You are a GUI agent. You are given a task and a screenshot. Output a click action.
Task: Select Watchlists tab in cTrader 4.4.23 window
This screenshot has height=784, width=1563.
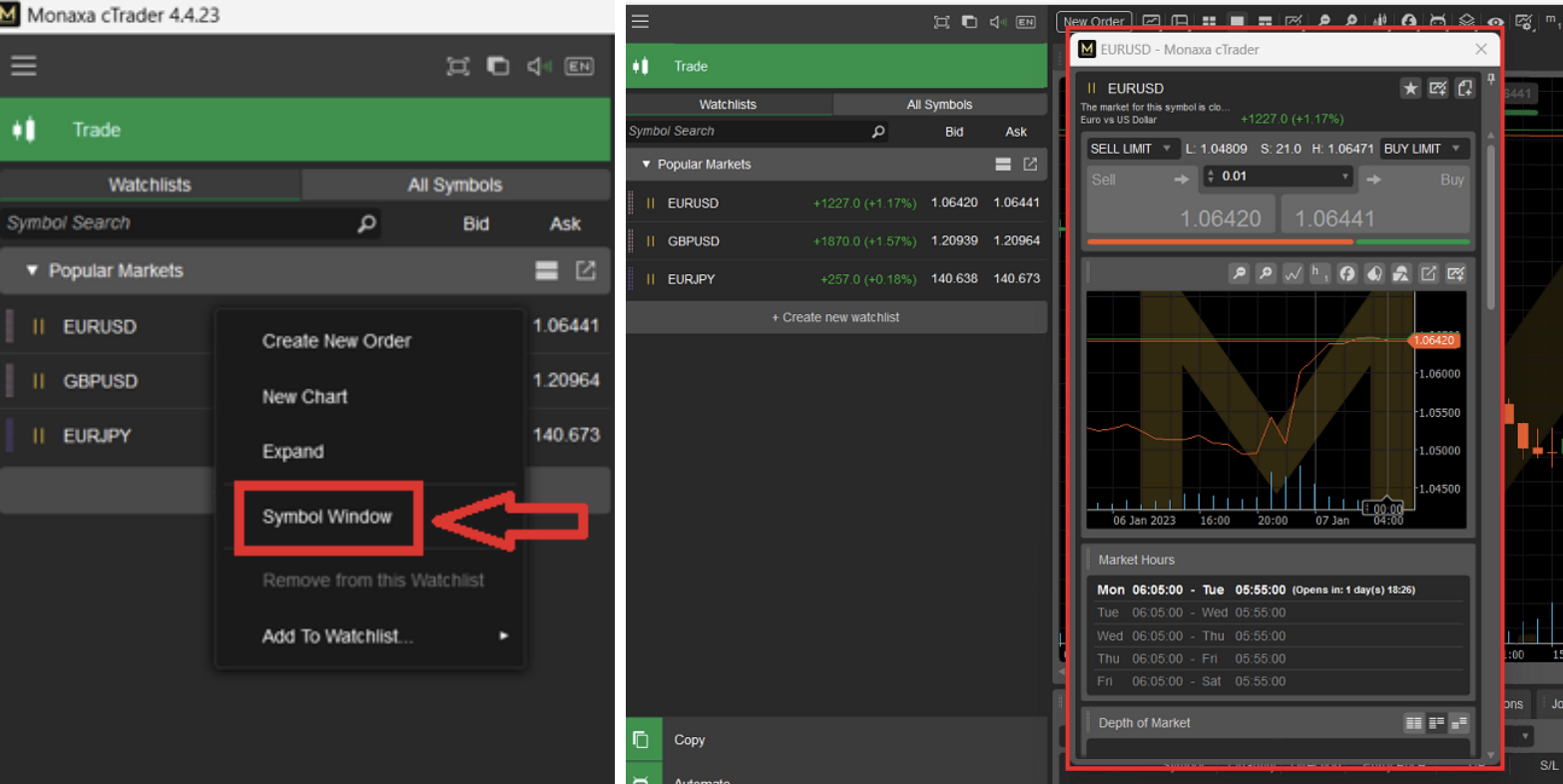(150, 185)
